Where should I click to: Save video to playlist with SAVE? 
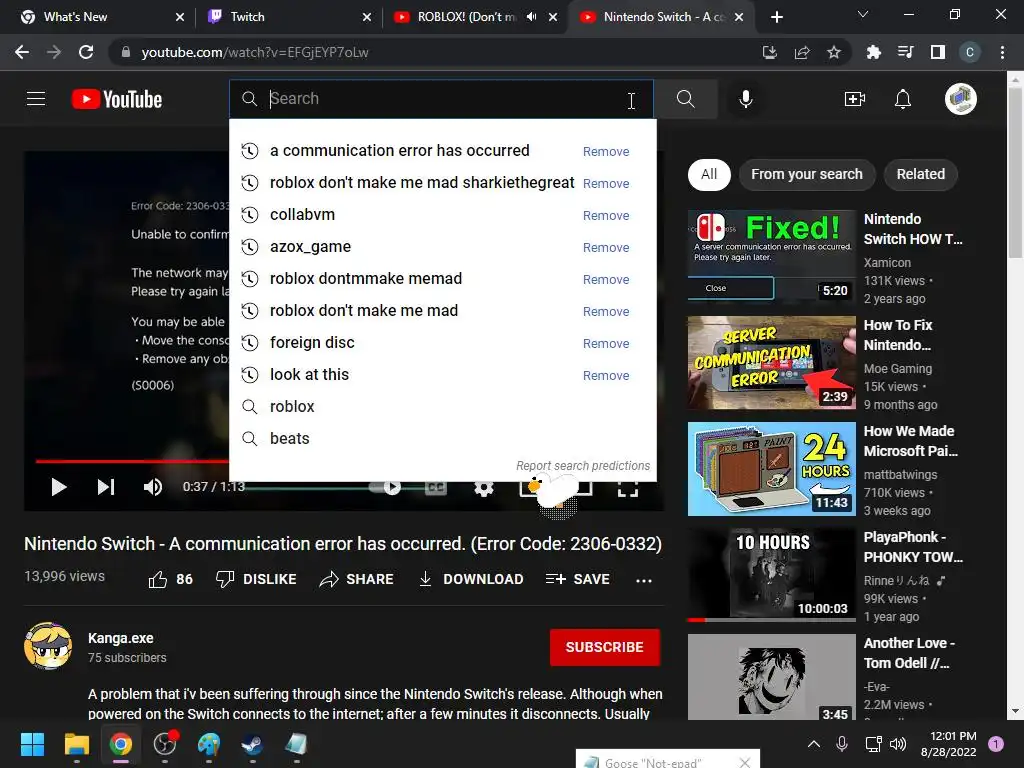tap(577, 579)
